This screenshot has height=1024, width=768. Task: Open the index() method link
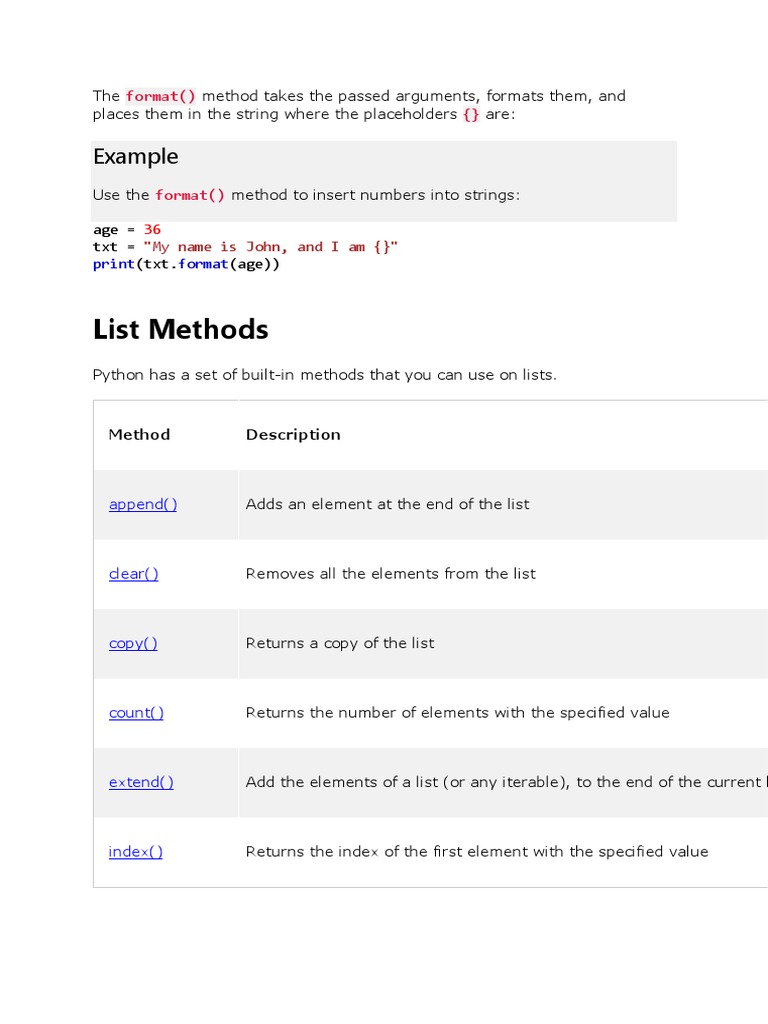pos(135,852)
